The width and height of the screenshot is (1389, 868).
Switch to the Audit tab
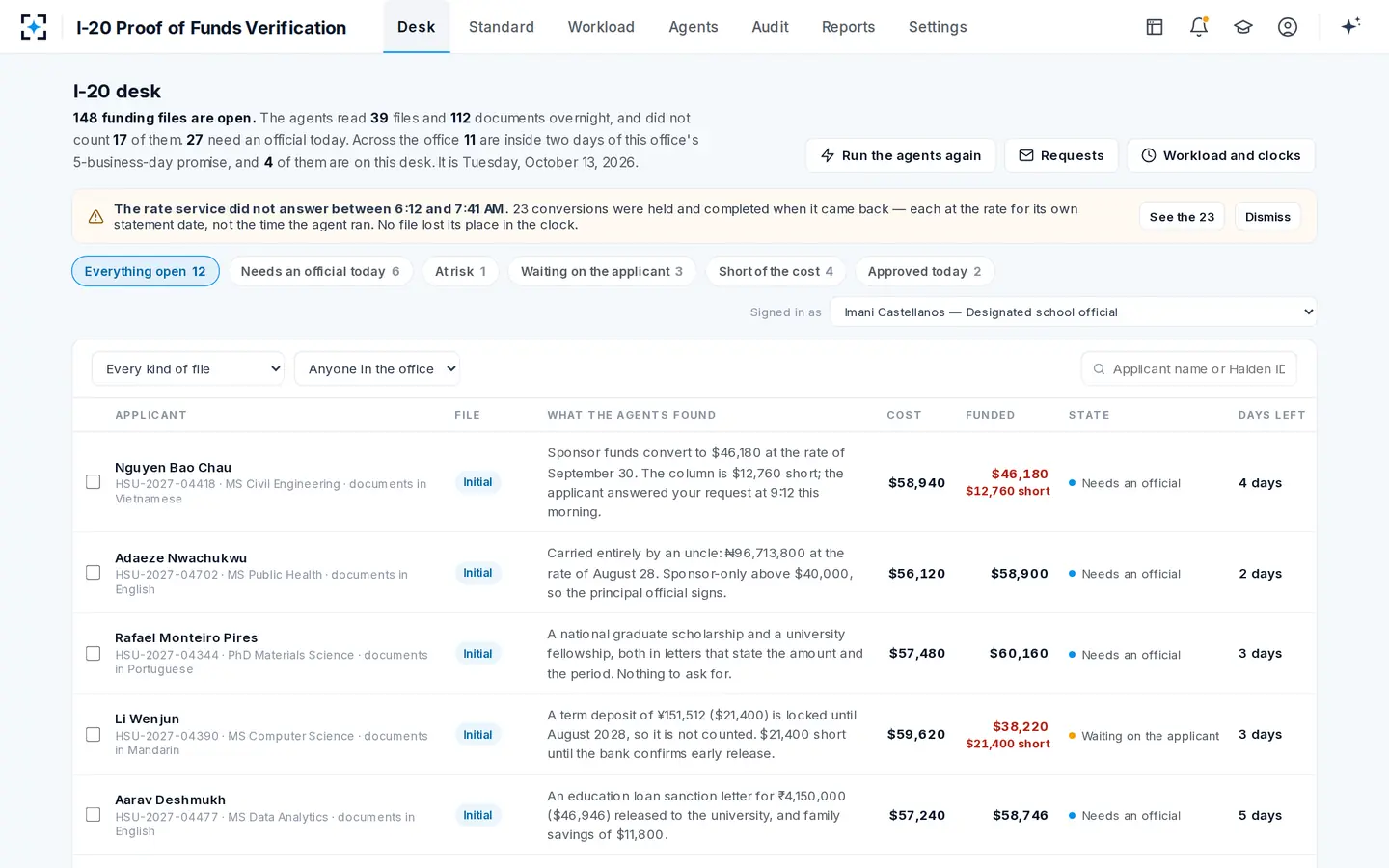click(771, 27)
